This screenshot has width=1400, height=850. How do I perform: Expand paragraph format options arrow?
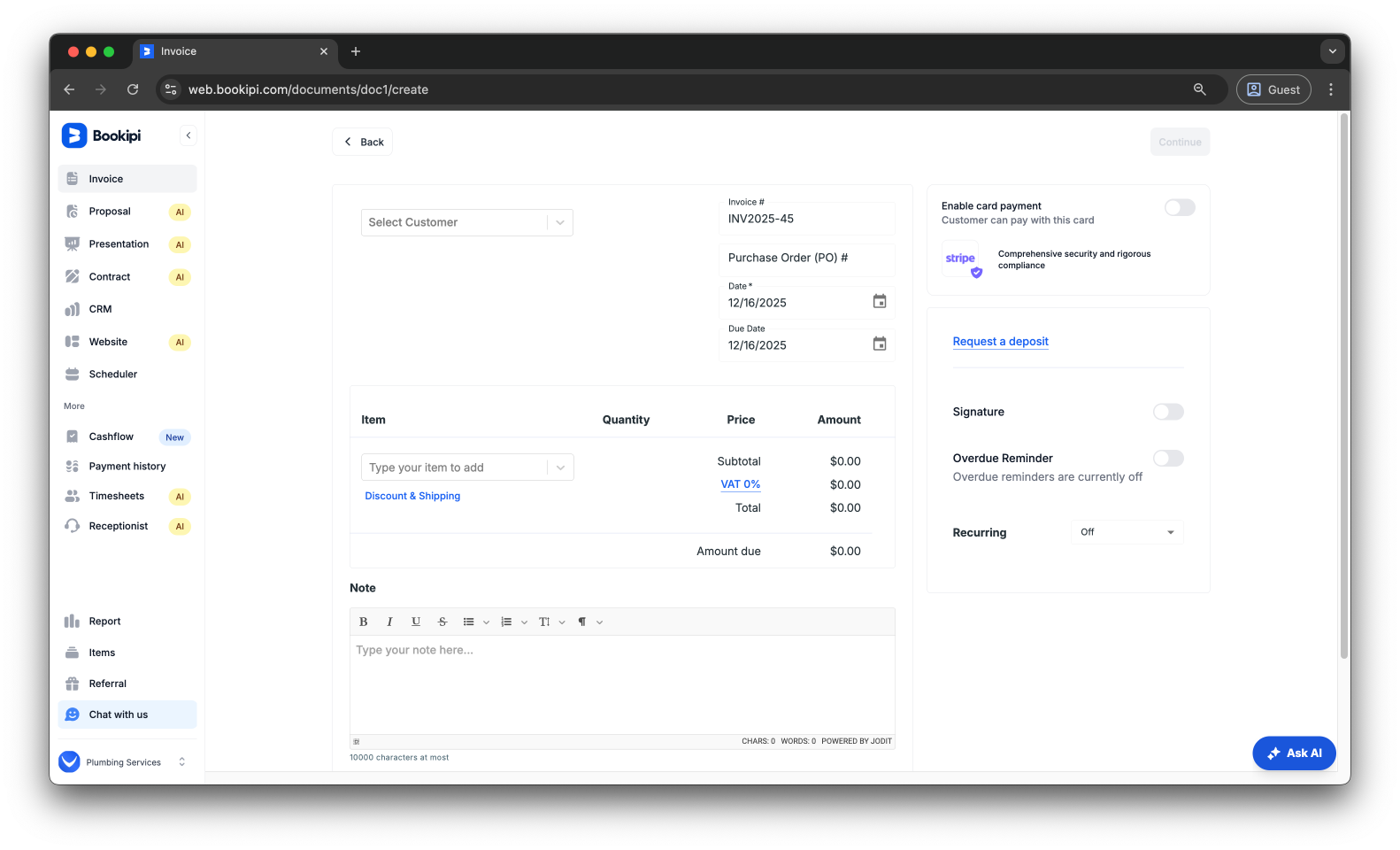[600, 622]
